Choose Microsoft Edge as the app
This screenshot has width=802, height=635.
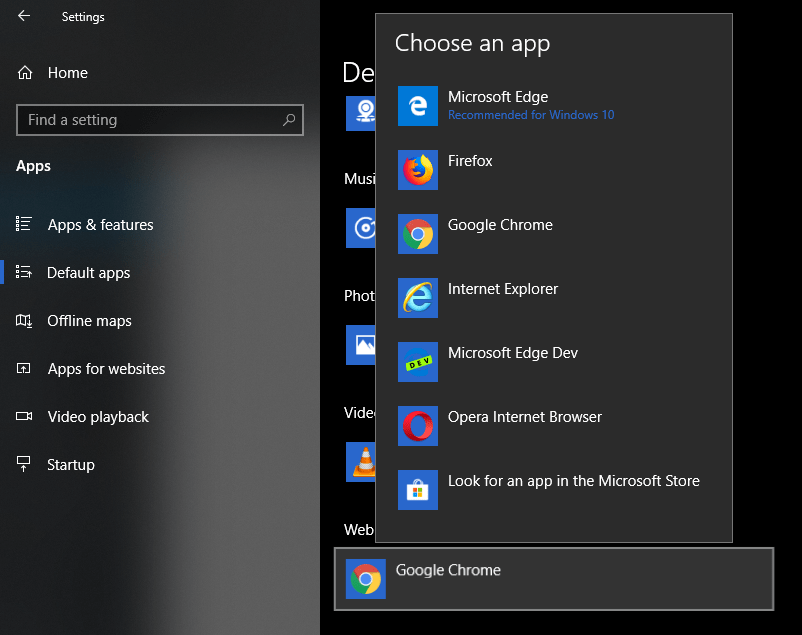tap(554, 106)
